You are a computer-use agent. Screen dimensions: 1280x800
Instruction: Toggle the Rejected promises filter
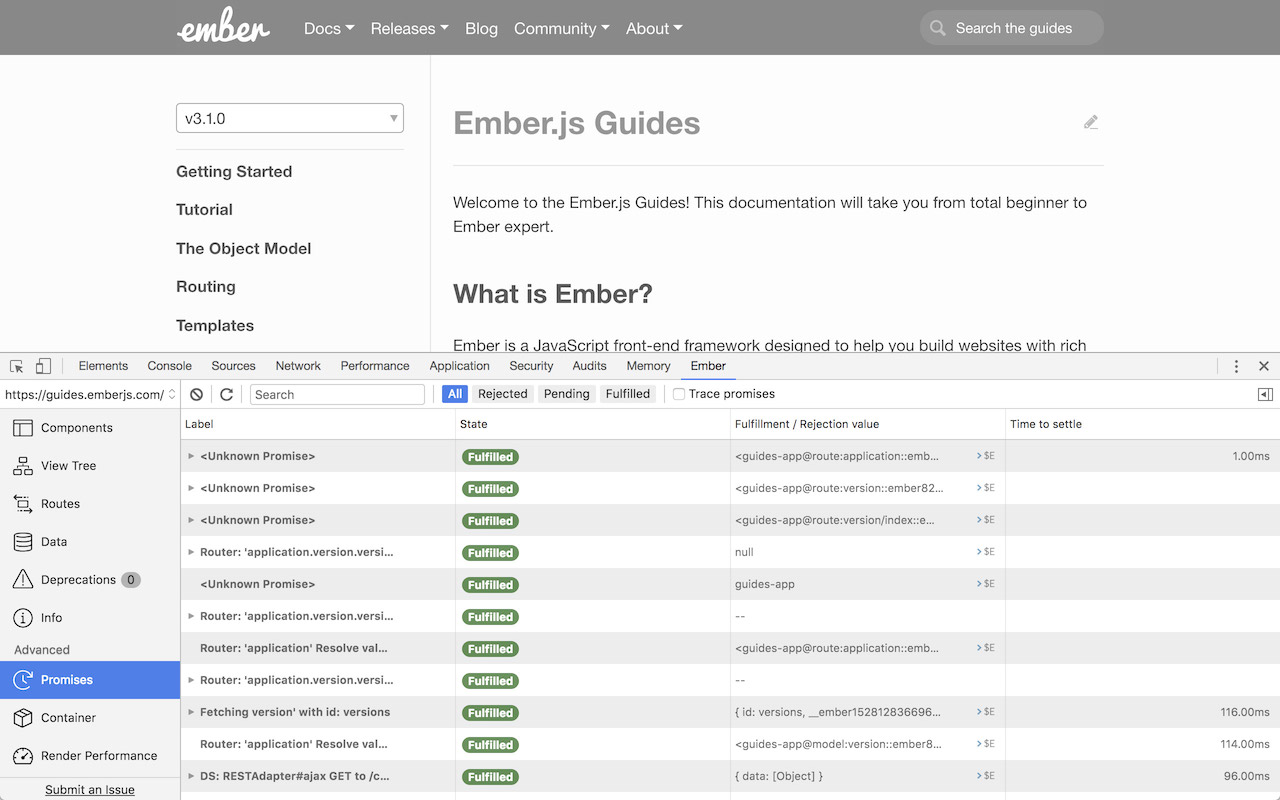pyautogui.click(x=503, y=393)
